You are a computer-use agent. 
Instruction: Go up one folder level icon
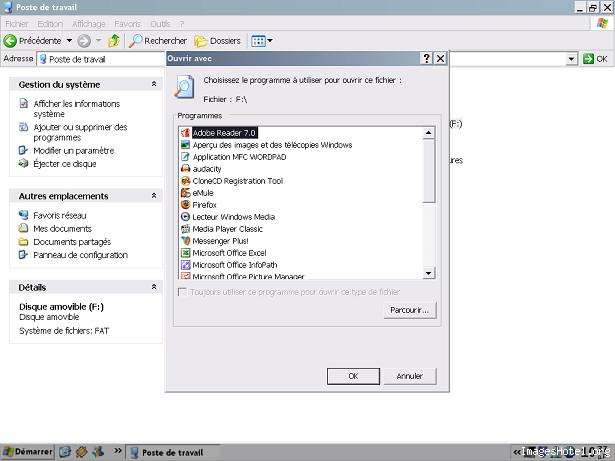[x=114, y=41]
